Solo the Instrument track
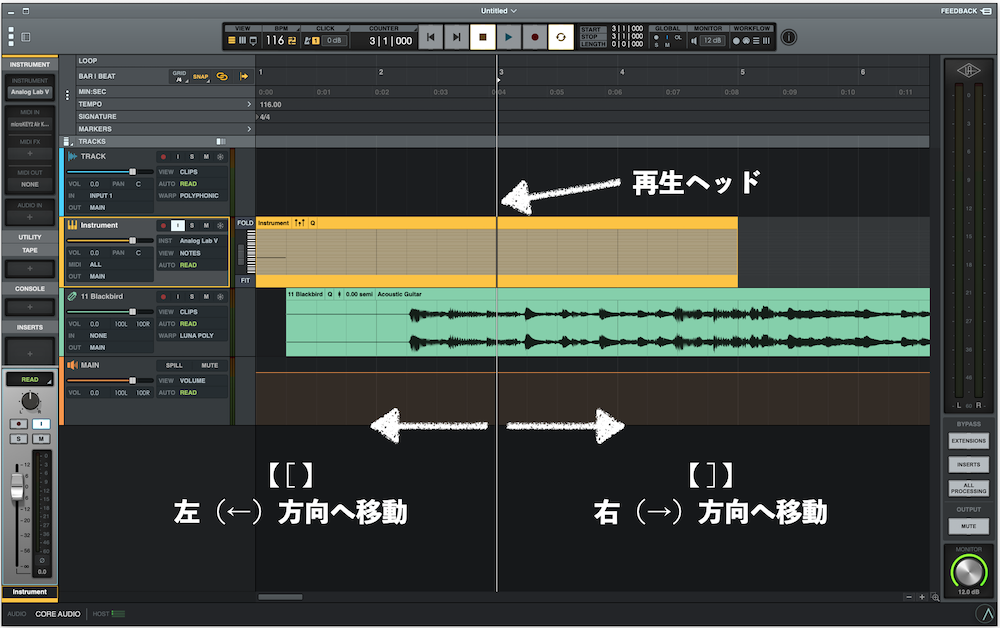 point(192,226)
